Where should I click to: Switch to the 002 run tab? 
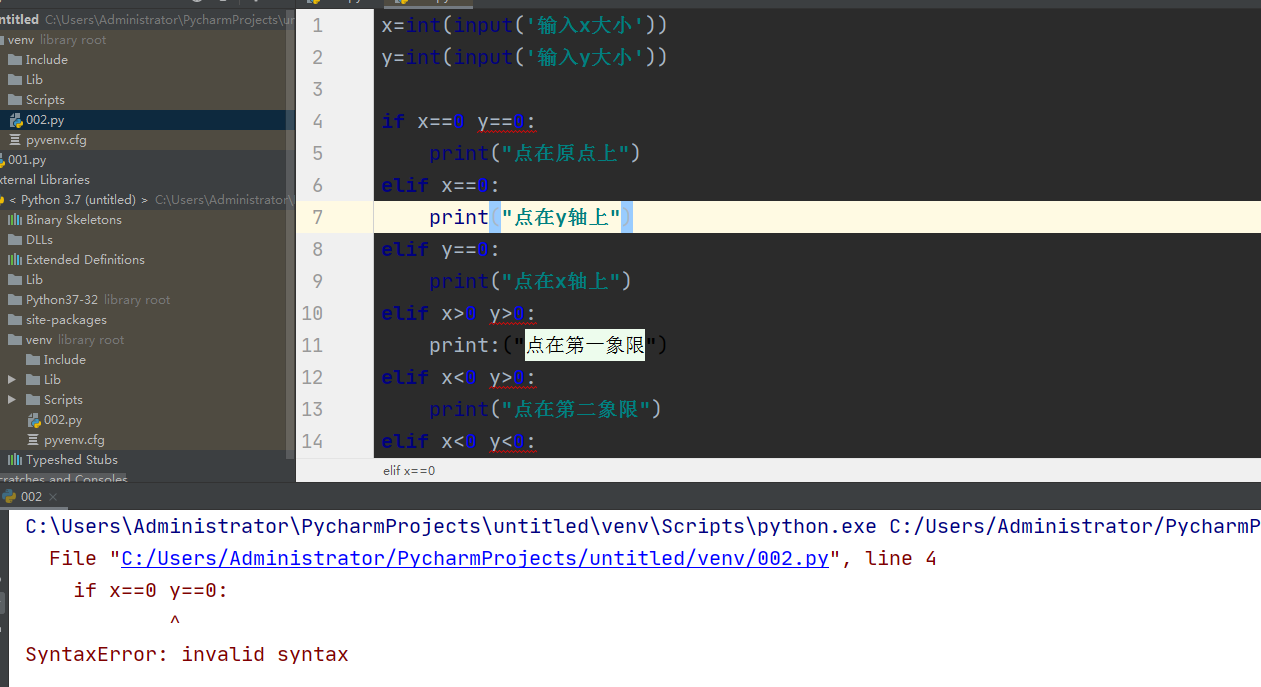pos(31,496)
